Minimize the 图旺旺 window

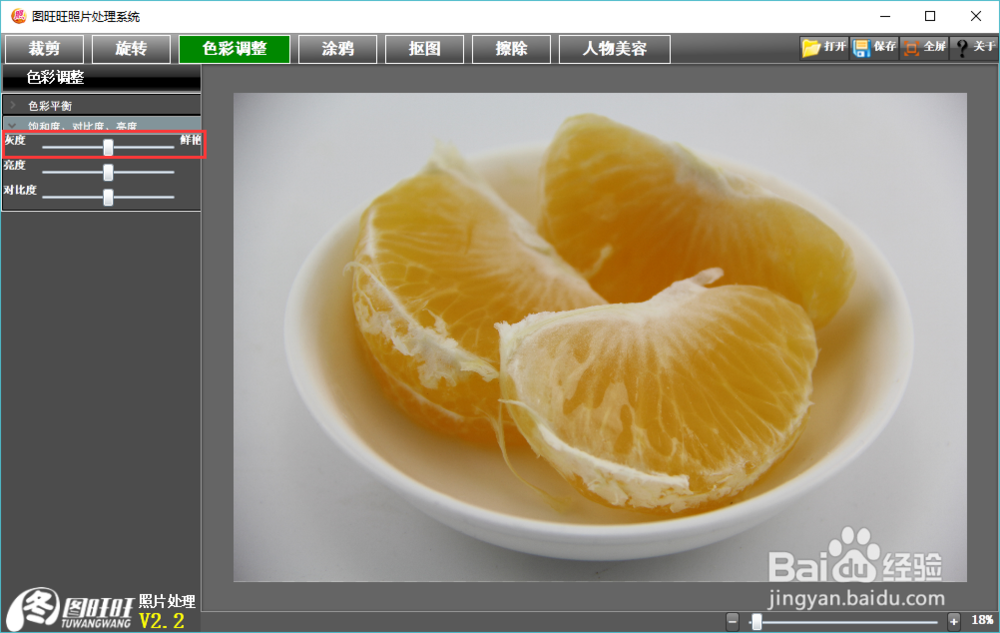[x=885, y=16]
